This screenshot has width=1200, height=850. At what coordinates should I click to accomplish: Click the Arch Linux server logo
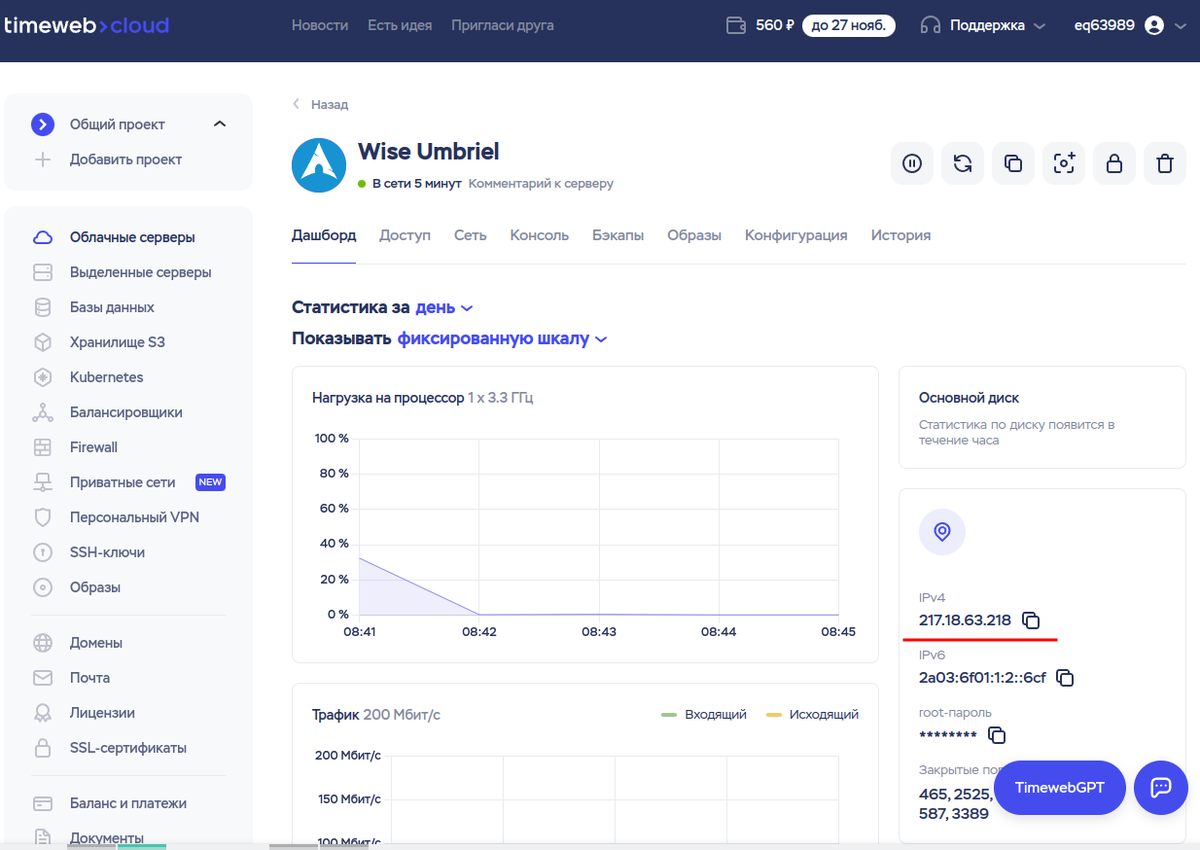tap(318, 165)
